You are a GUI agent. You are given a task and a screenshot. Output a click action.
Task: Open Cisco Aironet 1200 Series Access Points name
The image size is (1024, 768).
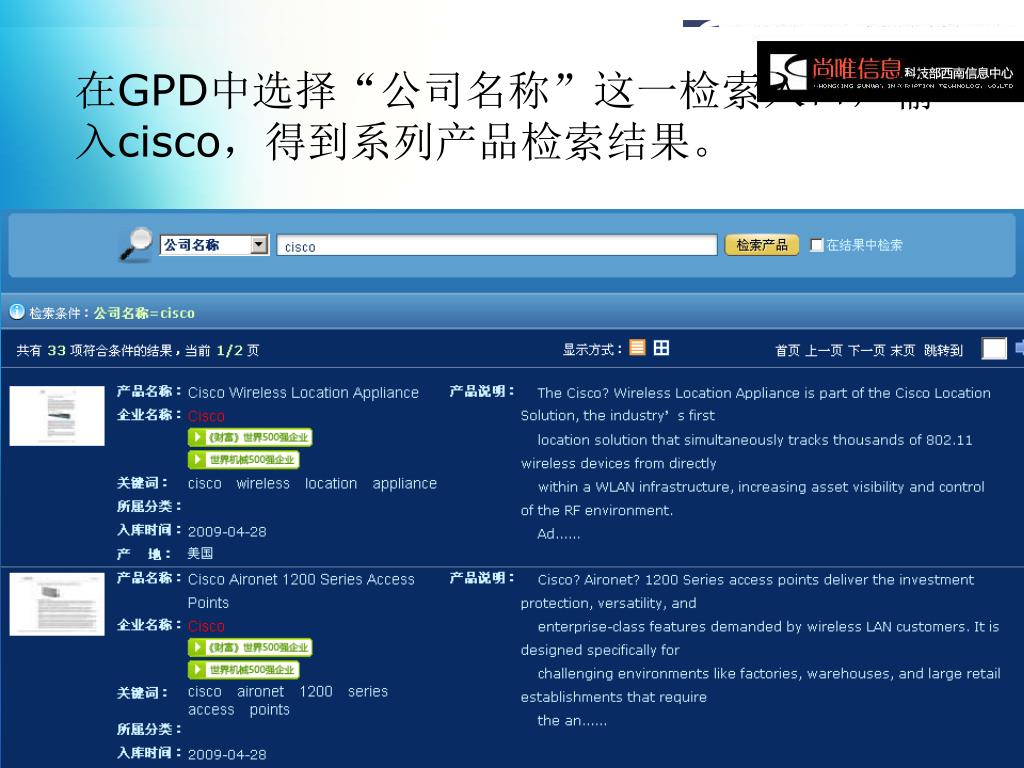click(301, 591)
